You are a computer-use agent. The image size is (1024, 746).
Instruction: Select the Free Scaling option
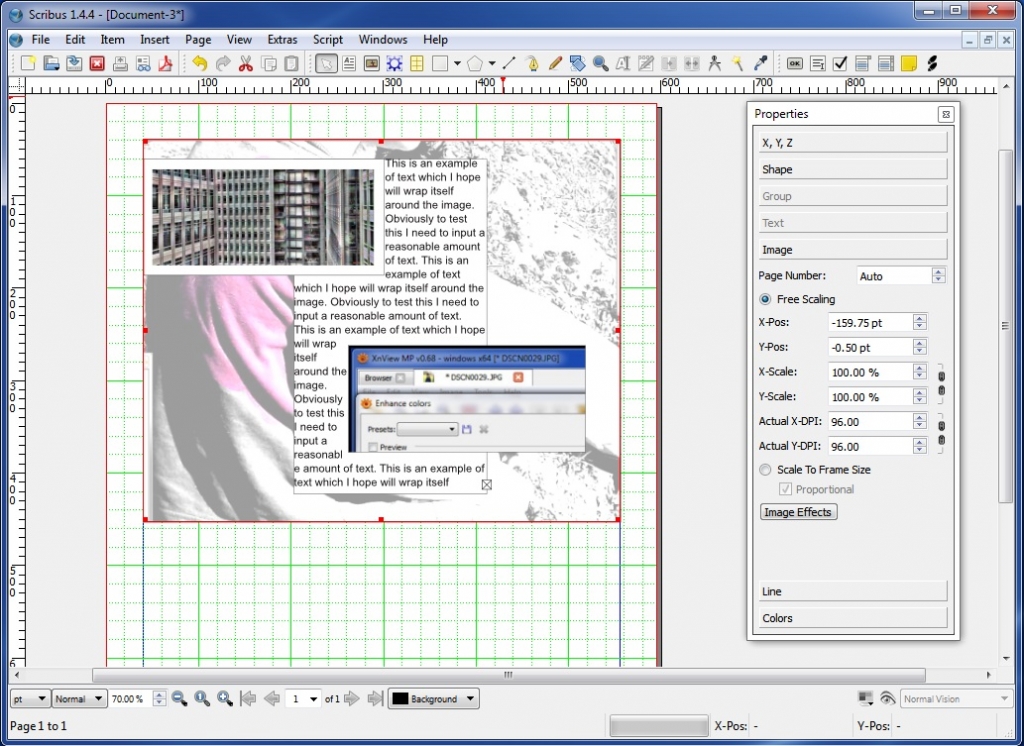click(x=764, y=298)
